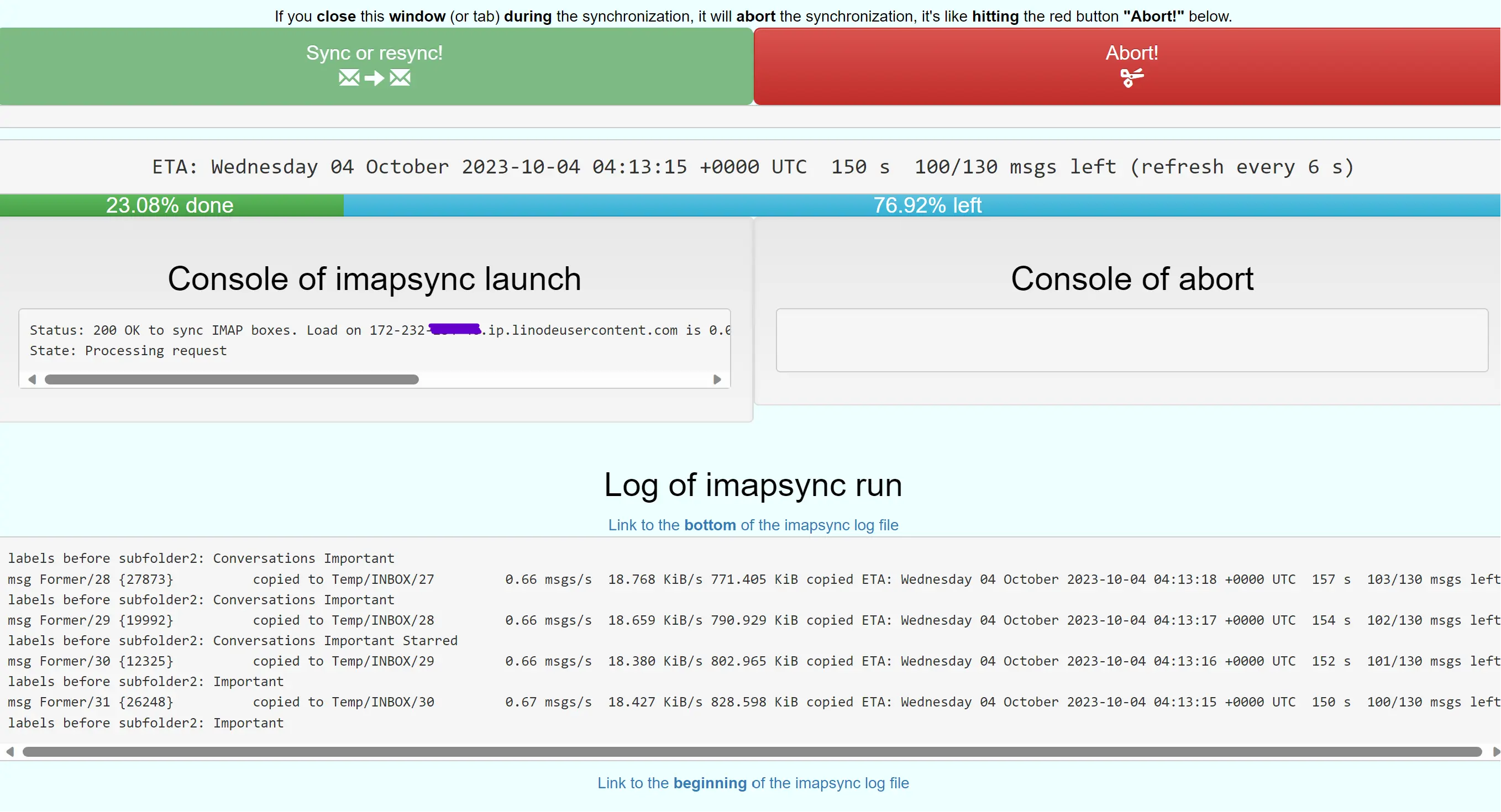Click log line 'msg Former/30 {12325}'
The width and height of the screenshot is (1501, 812).
(x=754, y=661)
